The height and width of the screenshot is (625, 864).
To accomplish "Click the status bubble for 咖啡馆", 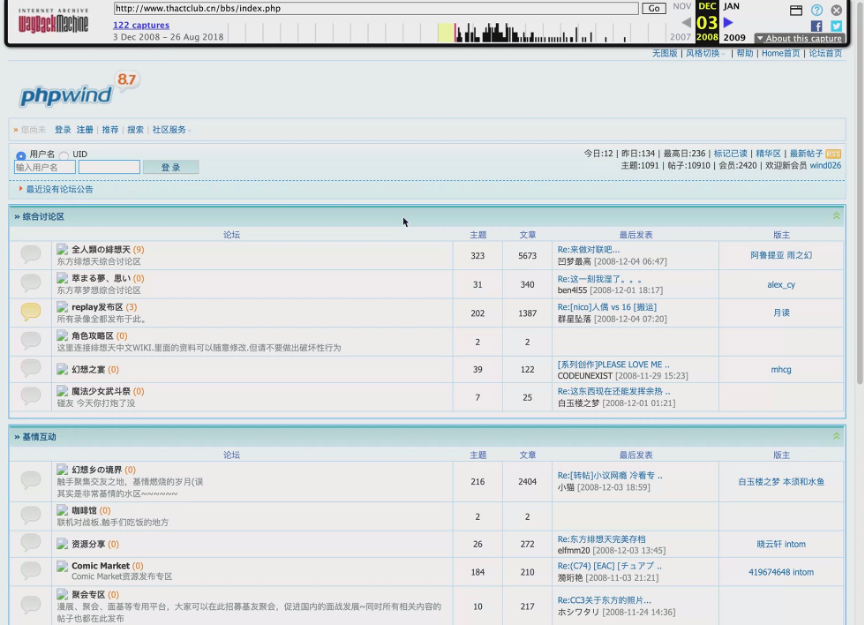I will tap(31, 515).
